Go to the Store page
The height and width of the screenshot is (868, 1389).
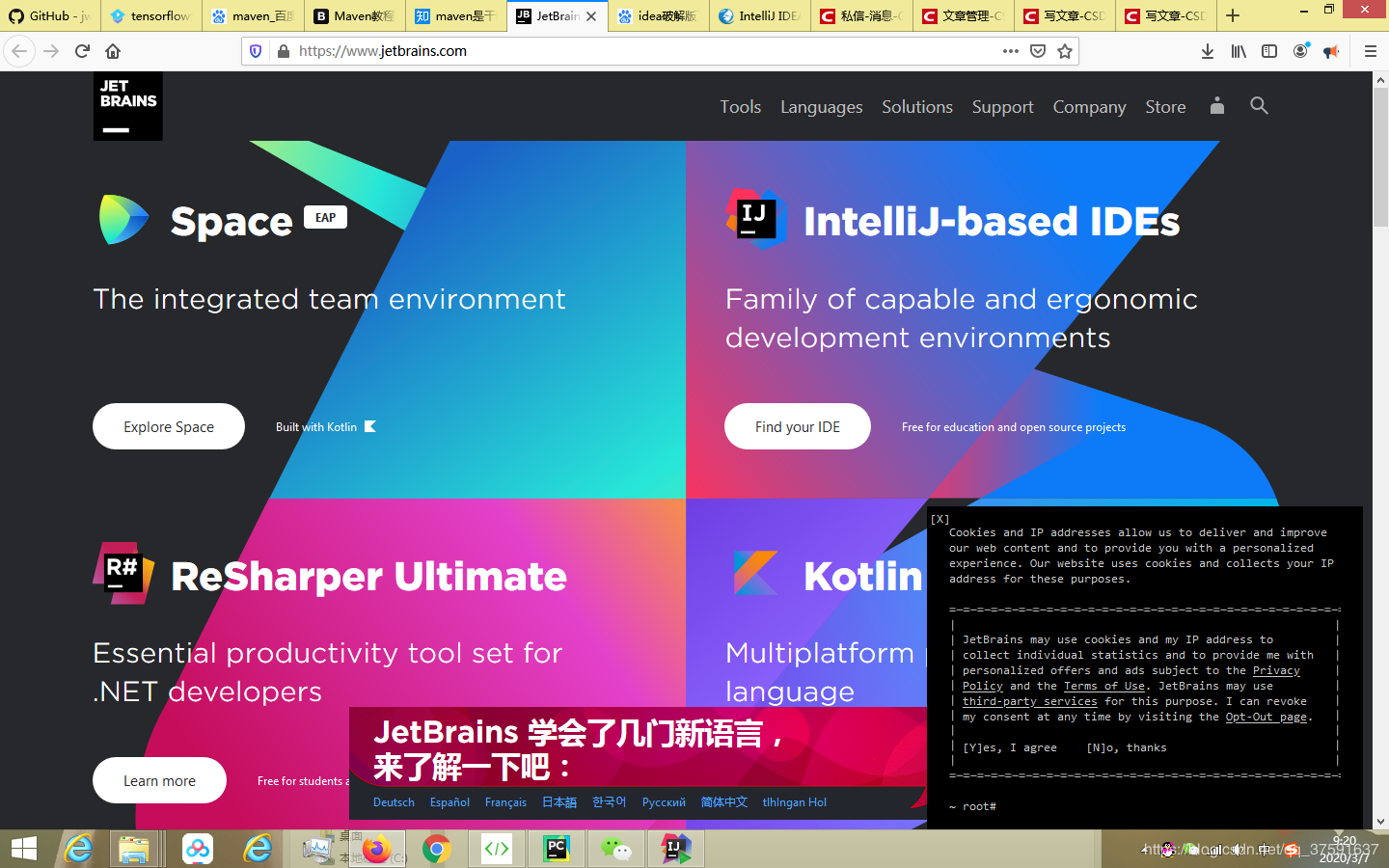pos(1165,107)
